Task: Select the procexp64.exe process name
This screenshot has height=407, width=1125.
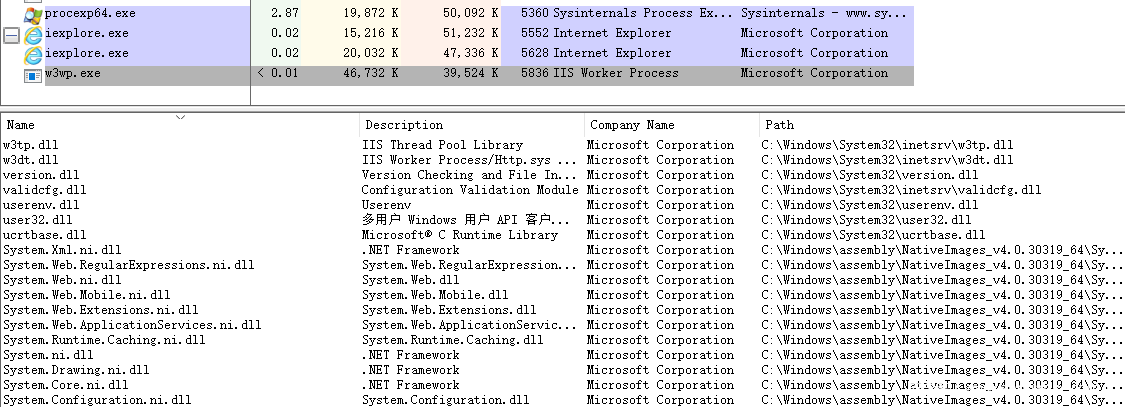Action: [90, 14]
